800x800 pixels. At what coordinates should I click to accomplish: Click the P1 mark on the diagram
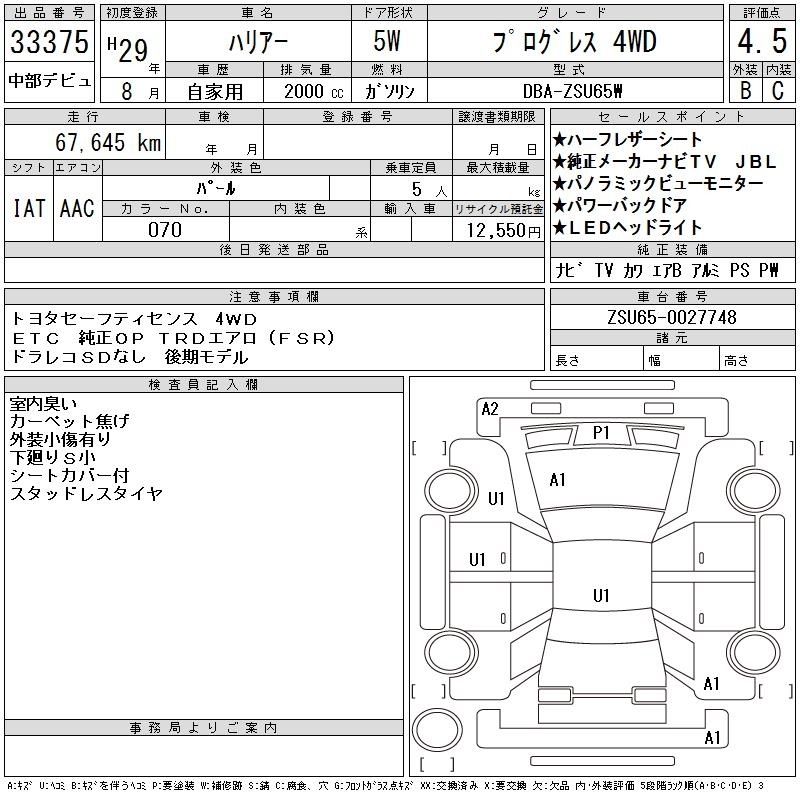601,433
